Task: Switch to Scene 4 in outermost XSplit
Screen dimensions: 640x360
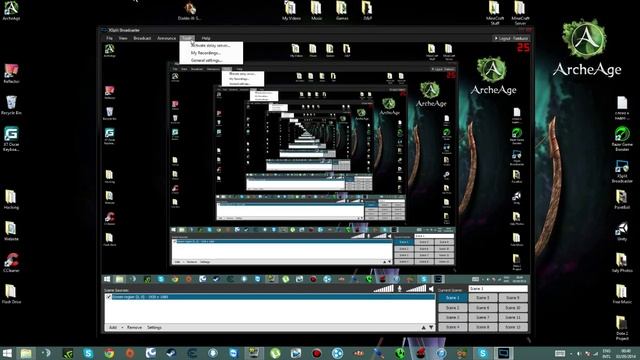Action: click(x=452, y=327)
